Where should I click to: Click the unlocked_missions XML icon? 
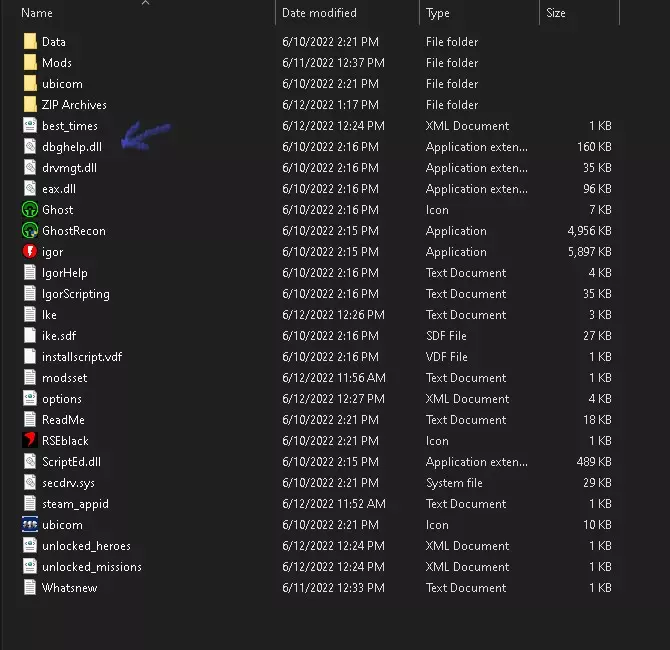pyautogui.click(x=30, y=567)
